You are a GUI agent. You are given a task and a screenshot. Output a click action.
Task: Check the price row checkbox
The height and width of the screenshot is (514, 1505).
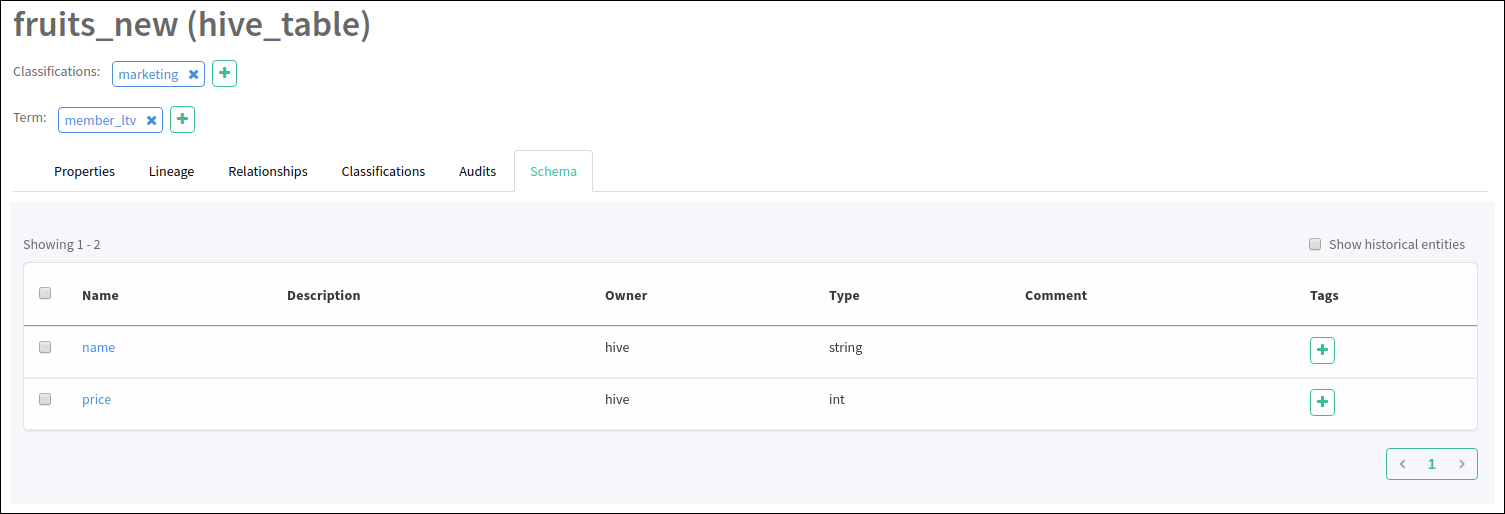(45, 399)
